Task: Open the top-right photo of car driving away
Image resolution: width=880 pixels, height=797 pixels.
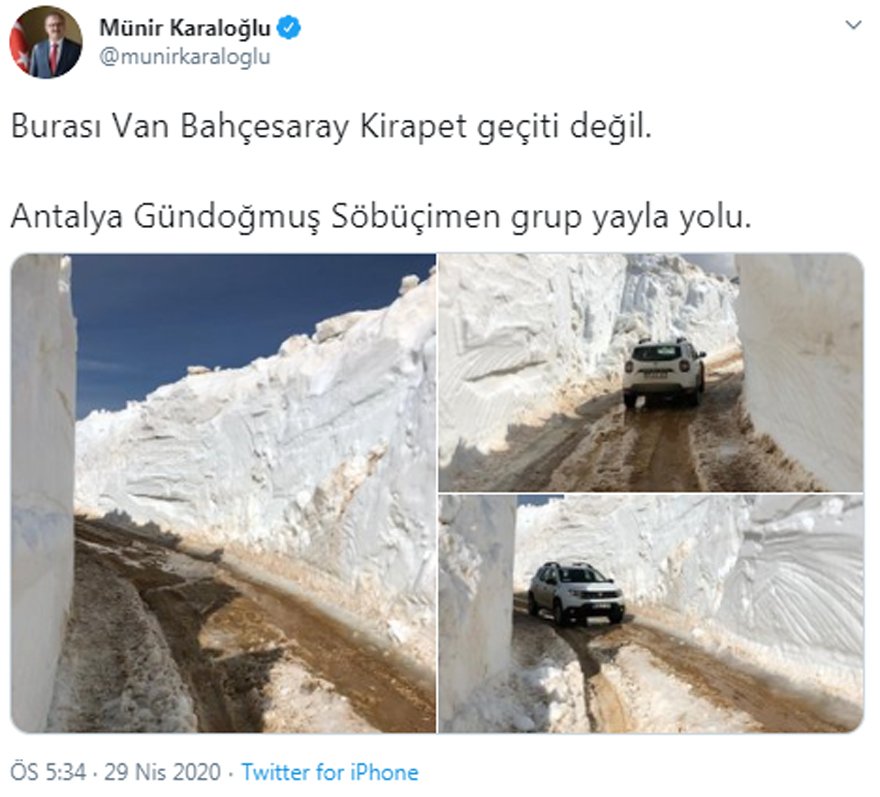Action: click(x=651, y=373)
